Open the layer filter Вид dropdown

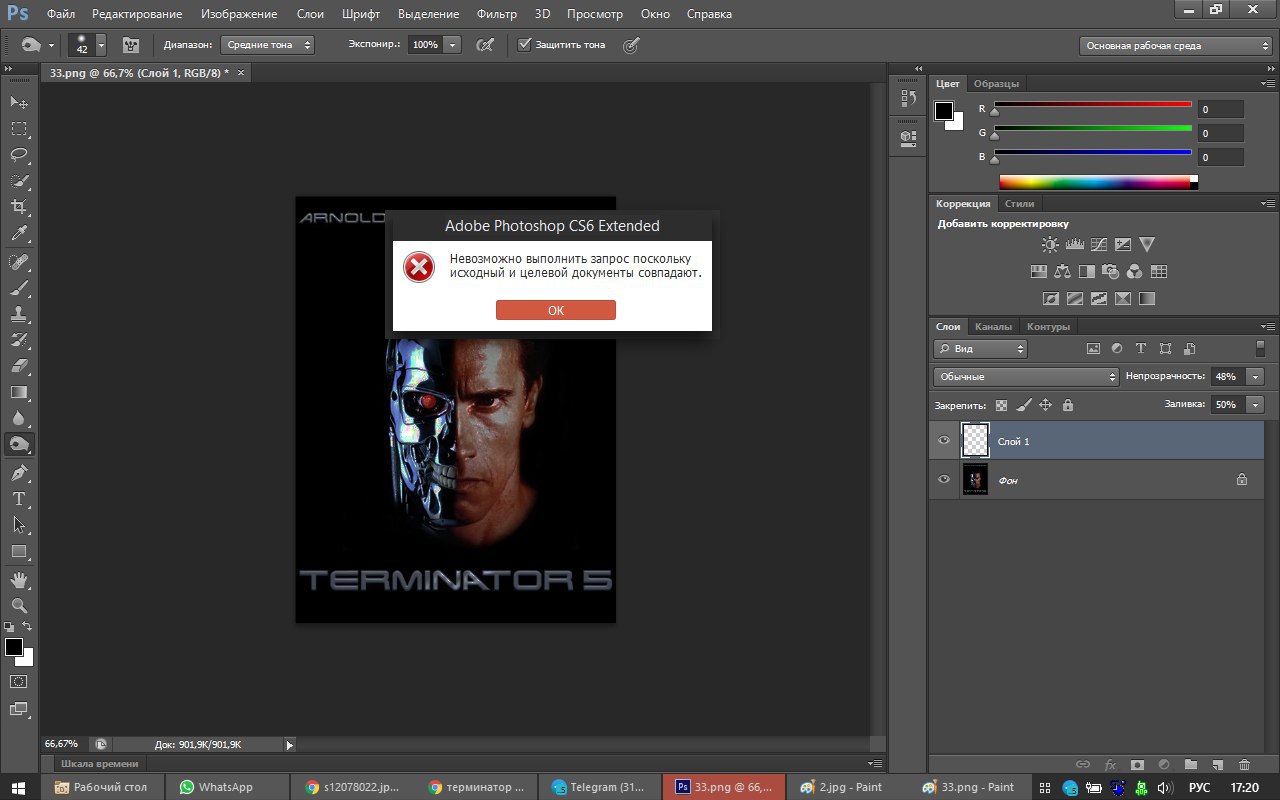coord(980,349)
